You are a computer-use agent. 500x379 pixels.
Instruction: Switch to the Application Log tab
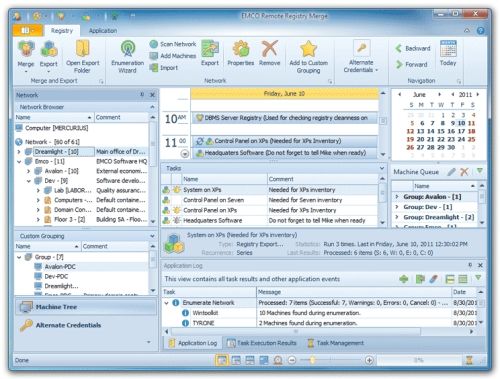(x=193, y=343)
